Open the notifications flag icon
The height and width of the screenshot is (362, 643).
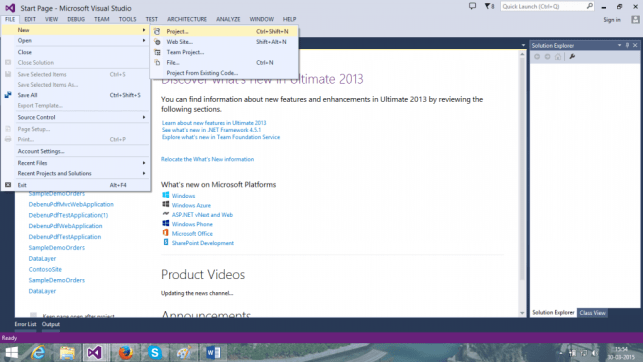(x=489, y=6)
